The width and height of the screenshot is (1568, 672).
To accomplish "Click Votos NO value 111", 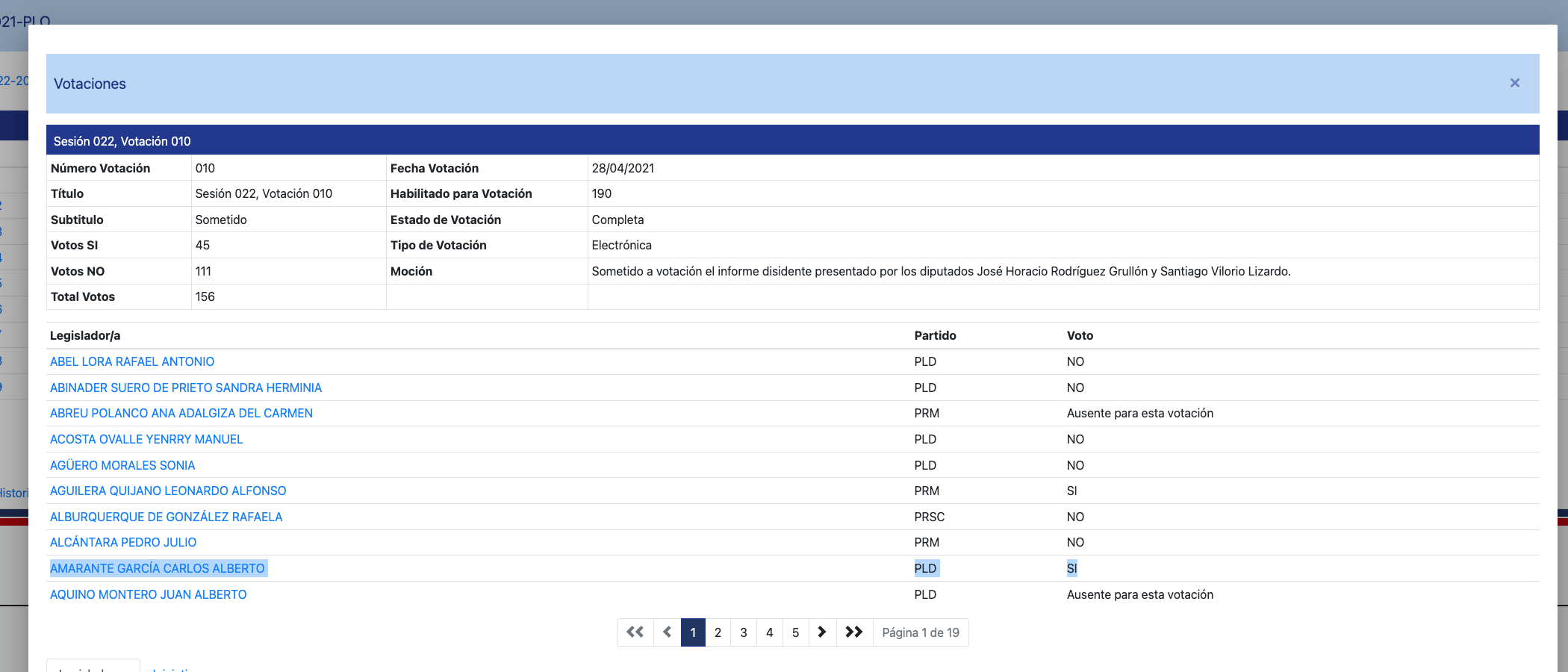I will tap(203, 271).
